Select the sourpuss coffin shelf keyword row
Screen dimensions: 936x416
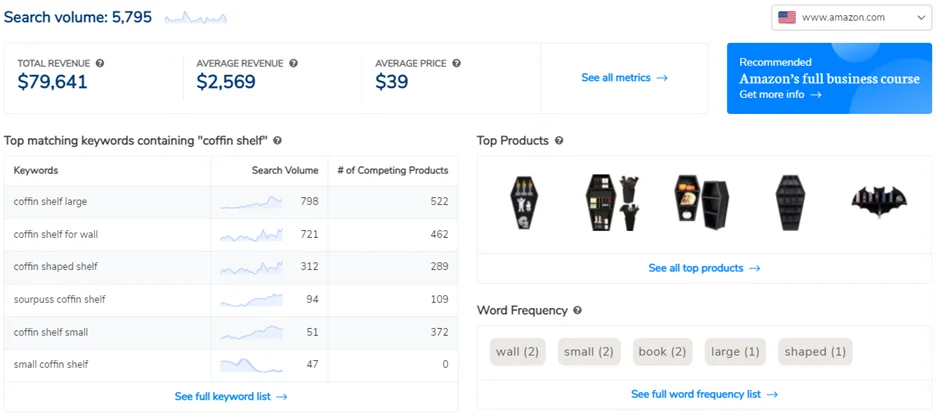[x=231, y=300]
